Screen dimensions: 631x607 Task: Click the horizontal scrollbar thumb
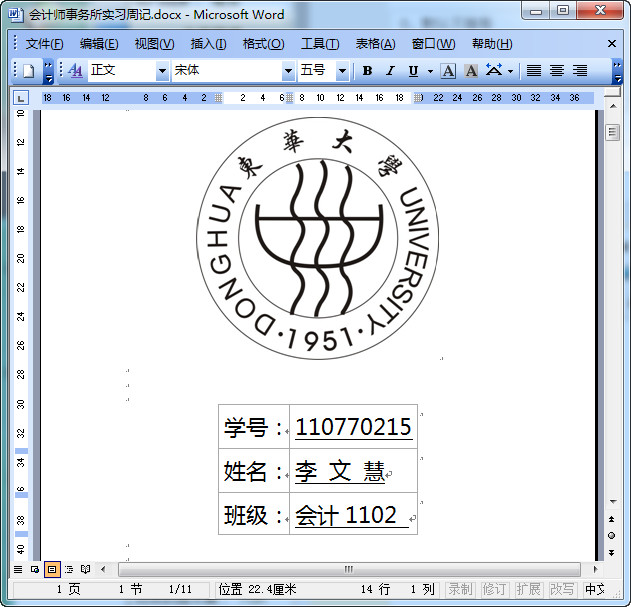pos(349,569)
